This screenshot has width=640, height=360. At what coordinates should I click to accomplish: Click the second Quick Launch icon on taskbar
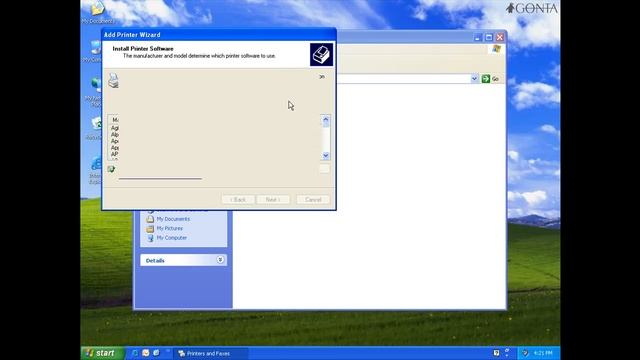[146, 353]
